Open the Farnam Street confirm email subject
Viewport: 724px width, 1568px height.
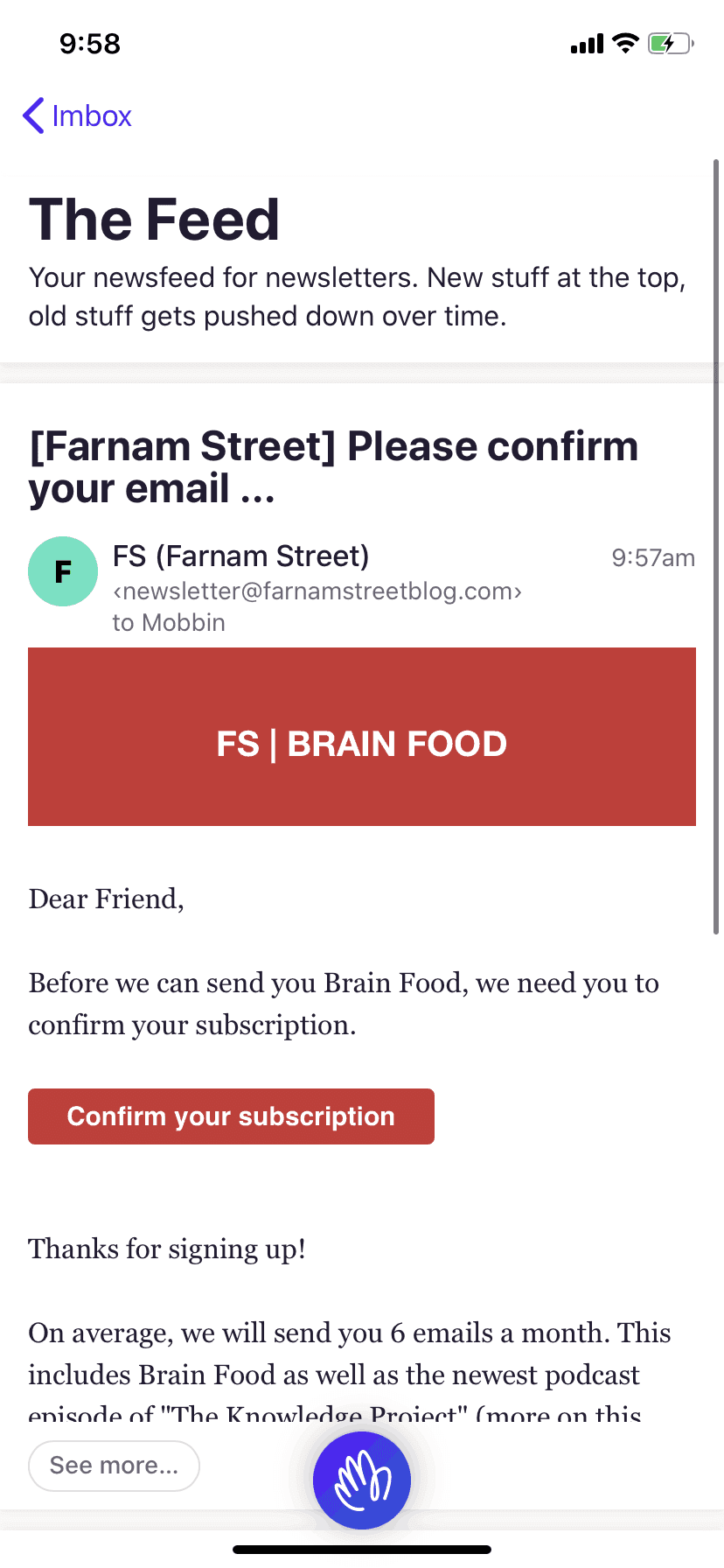coord(333,466)
